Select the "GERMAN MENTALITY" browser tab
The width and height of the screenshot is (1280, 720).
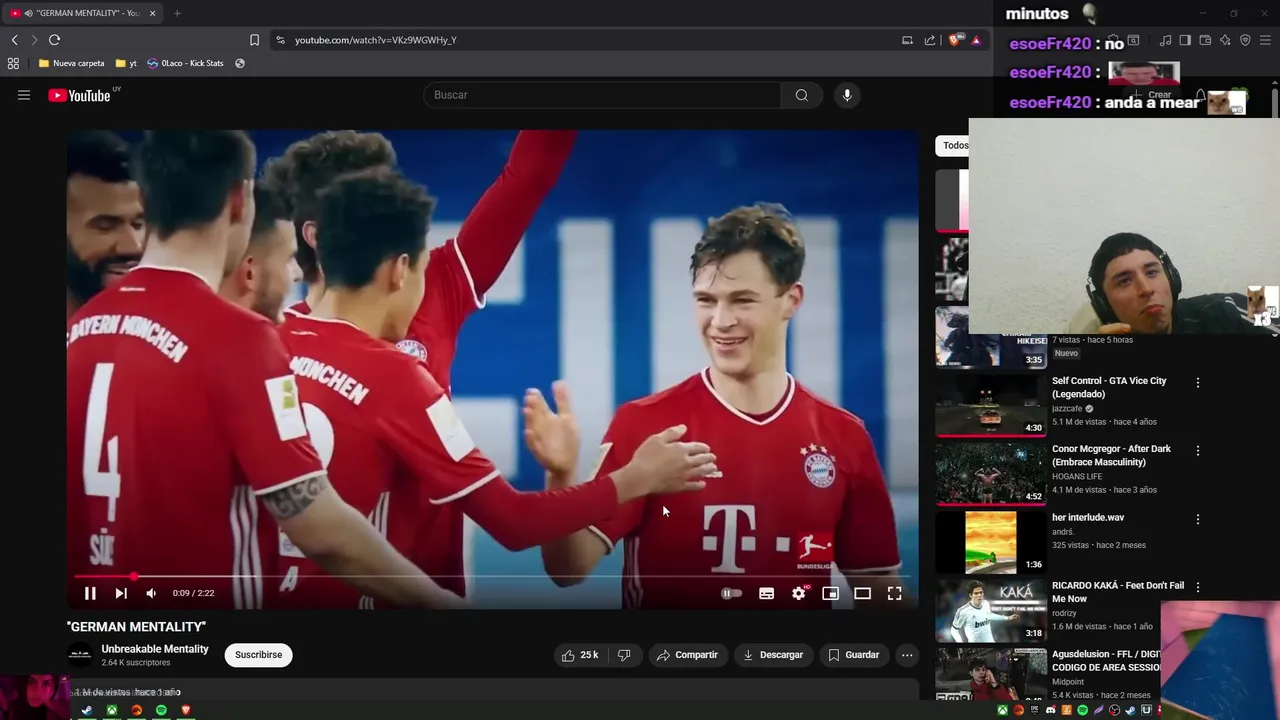(x=83, y=13)
